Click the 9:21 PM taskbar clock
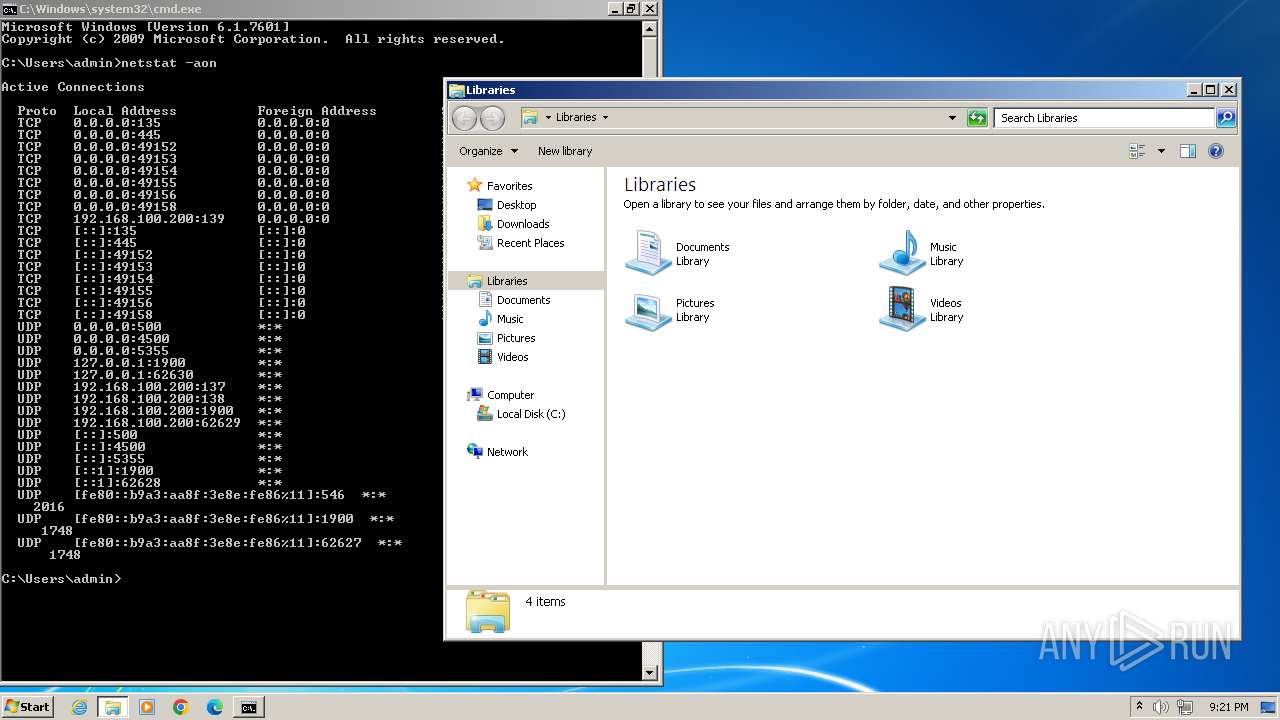 click(x=1228, y=707)
